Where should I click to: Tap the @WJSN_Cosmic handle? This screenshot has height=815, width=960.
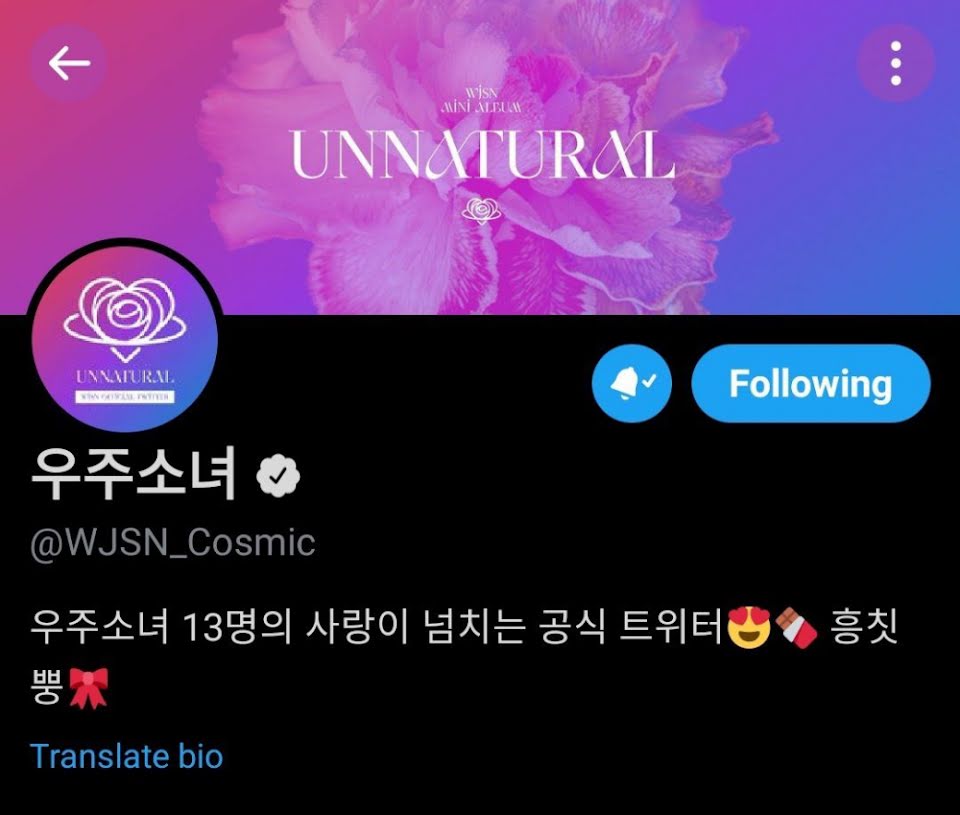click(173, 543)
